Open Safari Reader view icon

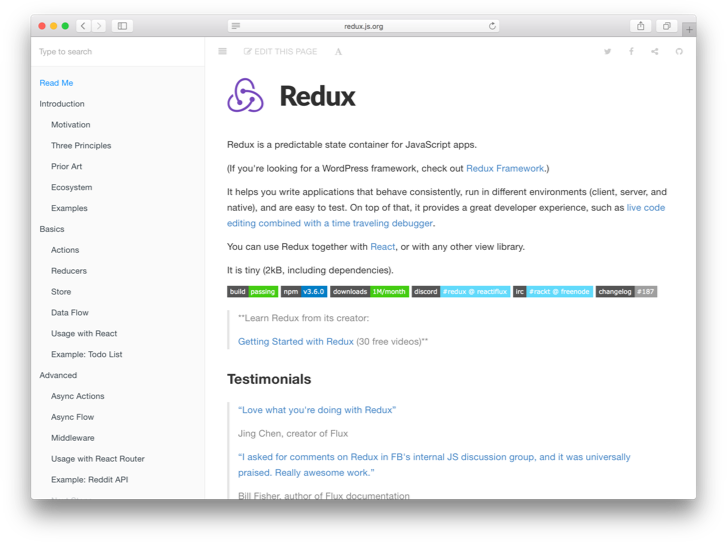(236, 26)
